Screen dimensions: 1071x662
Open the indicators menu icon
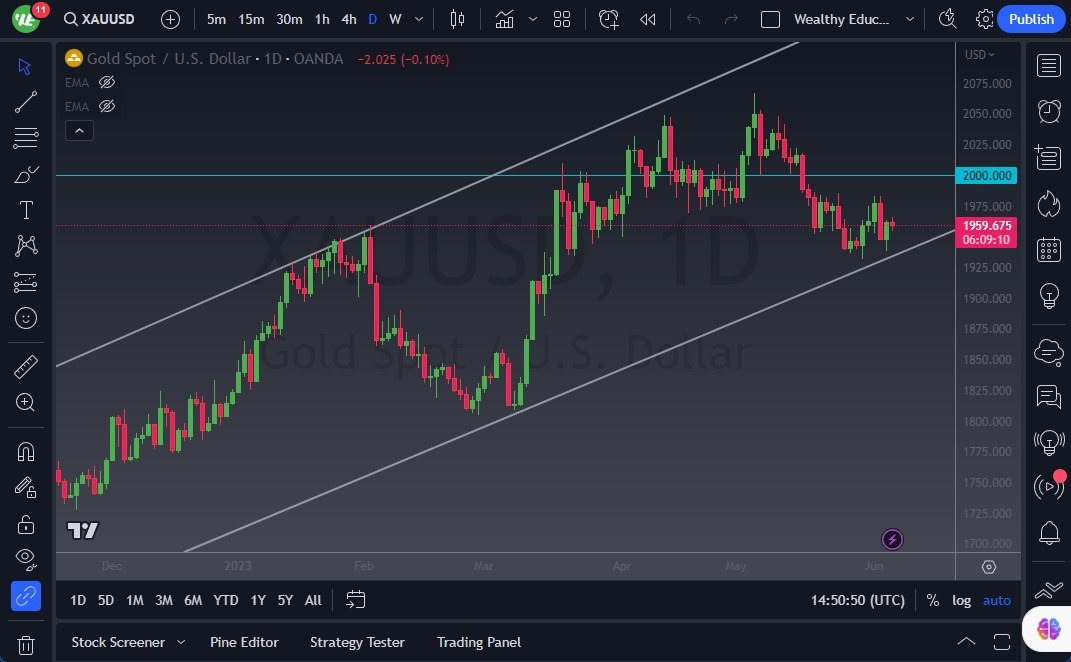[x=505, y=19]
